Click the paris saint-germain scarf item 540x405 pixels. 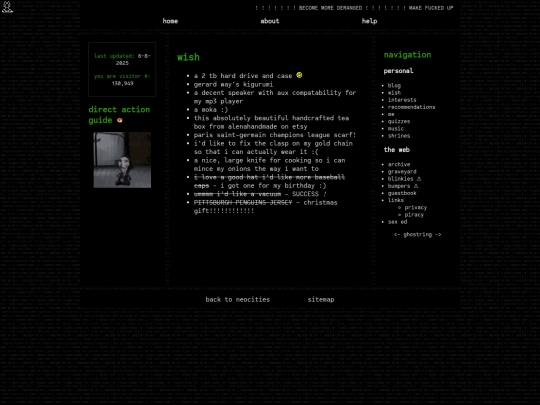pyautogui.click(x=275, y=135)
